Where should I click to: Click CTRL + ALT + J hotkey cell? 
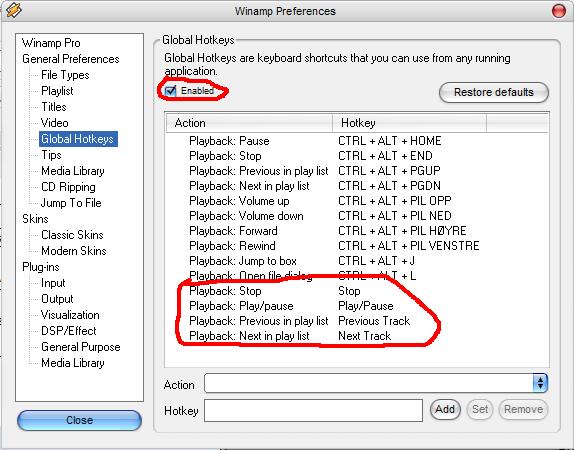376,261
